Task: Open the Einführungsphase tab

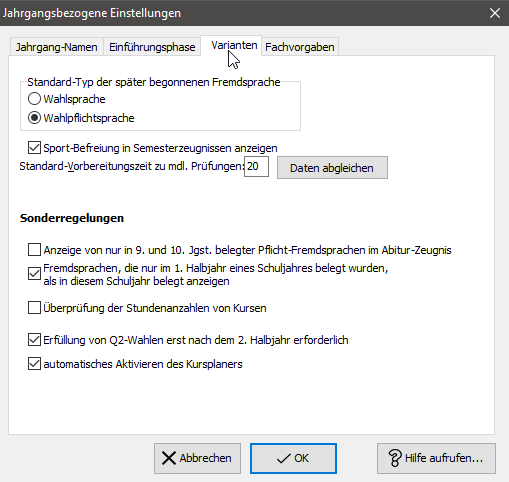Action: [152, 47]
